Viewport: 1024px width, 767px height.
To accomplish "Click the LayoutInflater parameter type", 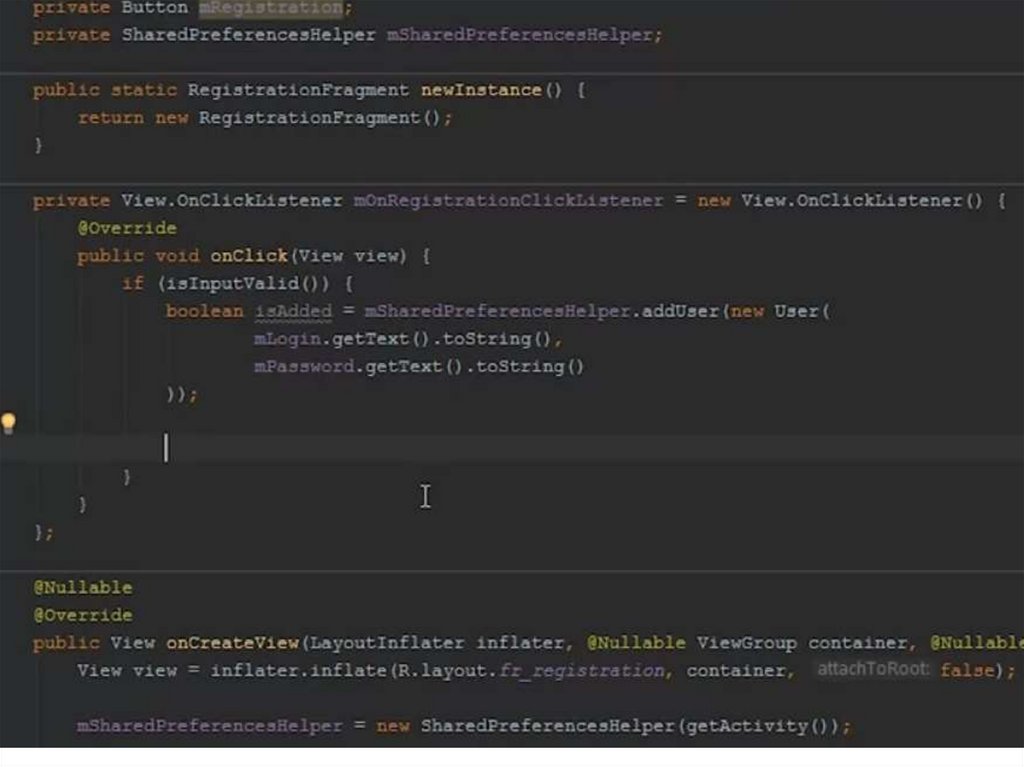I will [387, 643].
